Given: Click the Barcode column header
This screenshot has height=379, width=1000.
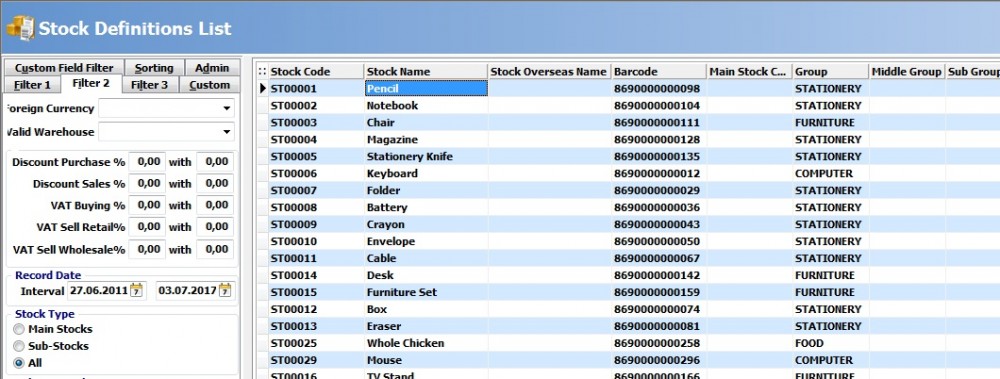Looking at the screenshot, I should coord(659,71).
